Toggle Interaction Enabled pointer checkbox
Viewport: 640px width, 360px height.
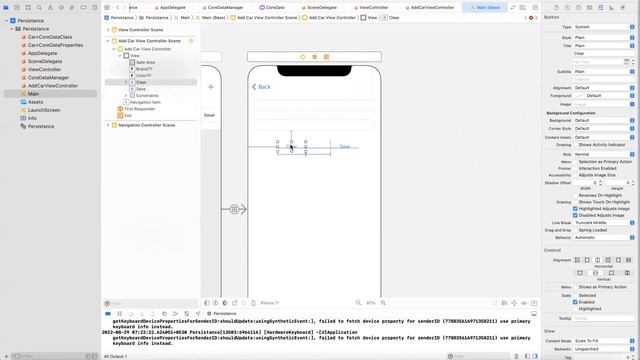pos(575,169)
